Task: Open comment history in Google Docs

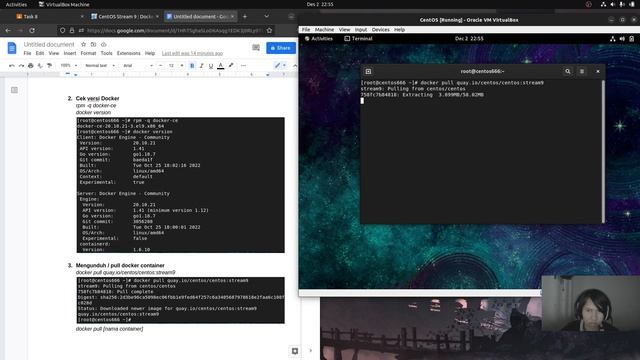Action: 256,48
